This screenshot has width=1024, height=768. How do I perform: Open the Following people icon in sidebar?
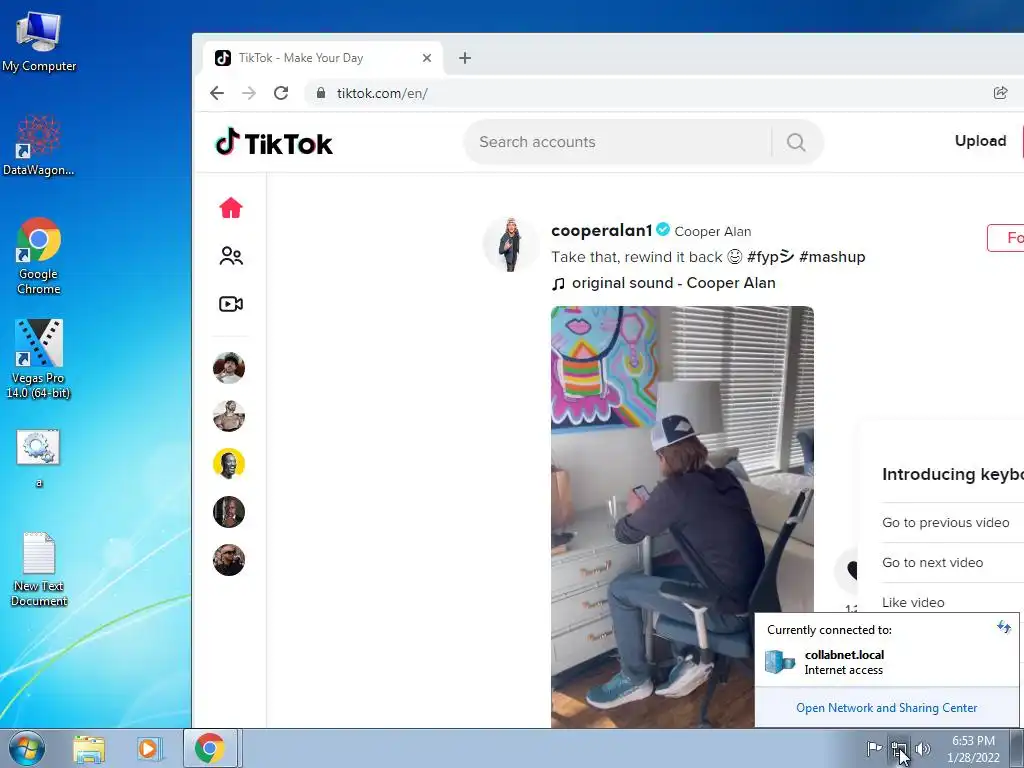pos(231,256)
